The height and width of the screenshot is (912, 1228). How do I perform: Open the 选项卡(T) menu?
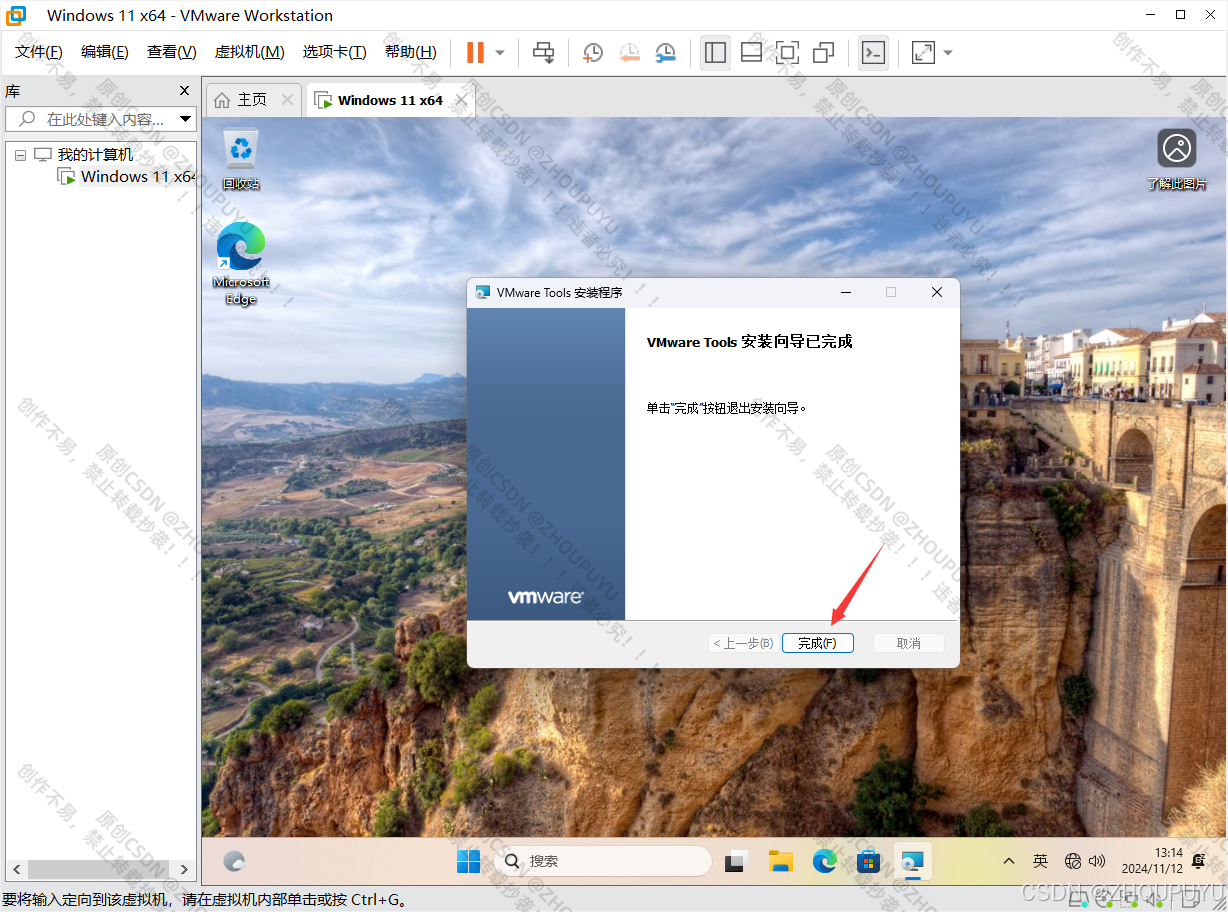(335, 52)
